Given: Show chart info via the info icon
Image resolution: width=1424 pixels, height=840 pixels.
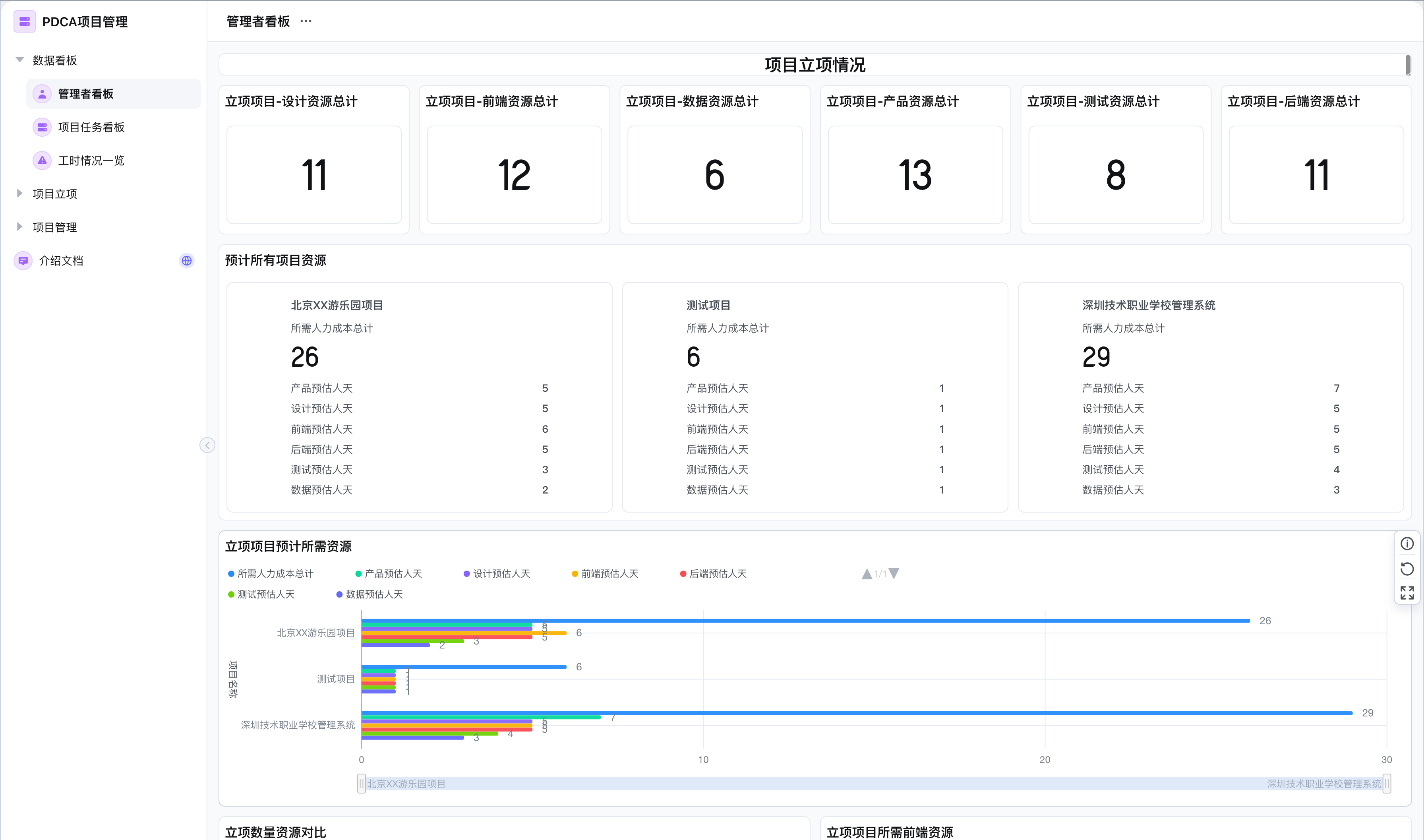Looking at the screenshot, I should tap(1407, 544).
